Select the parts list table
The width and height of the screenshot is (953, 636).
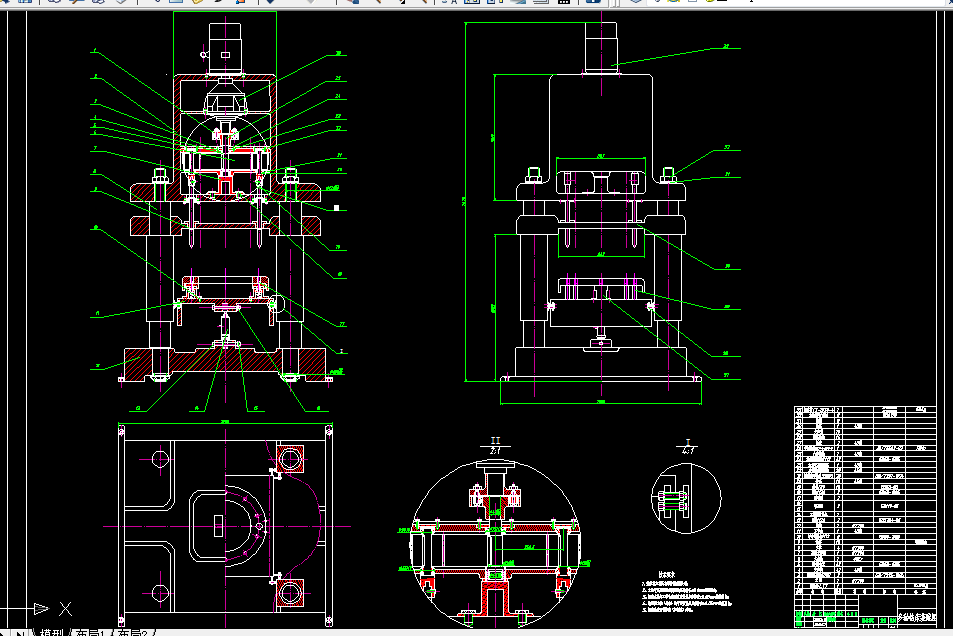(865, 501)
